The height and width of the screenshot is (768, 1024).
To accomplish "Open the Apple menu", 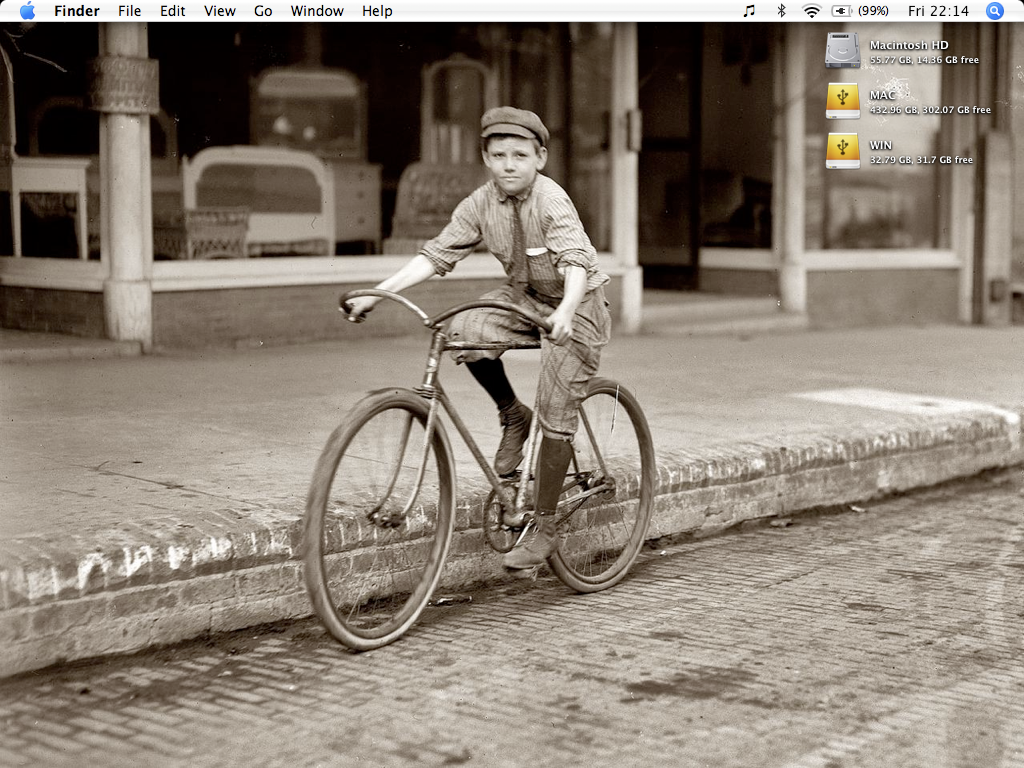I will [27, 11].
